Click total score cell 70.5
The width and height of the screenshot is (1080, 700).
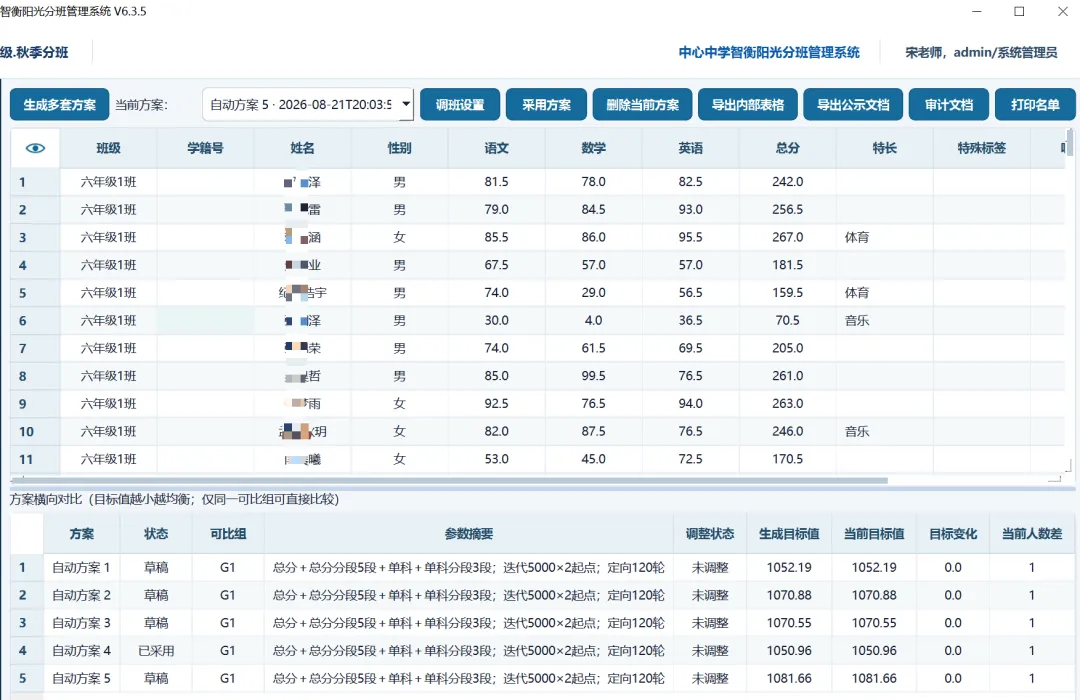click(x=787, y=320)
